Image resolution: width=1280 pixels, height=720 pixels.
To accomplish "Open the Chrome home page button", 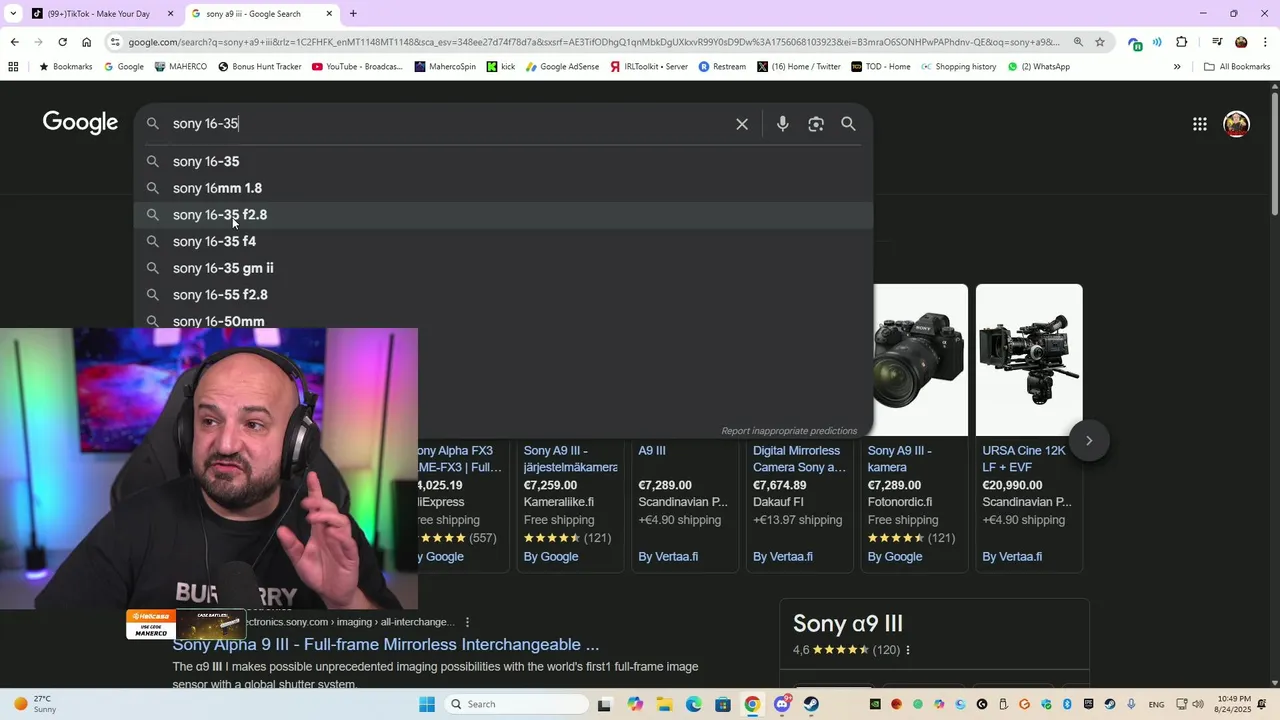I will (x=87, y=42).
